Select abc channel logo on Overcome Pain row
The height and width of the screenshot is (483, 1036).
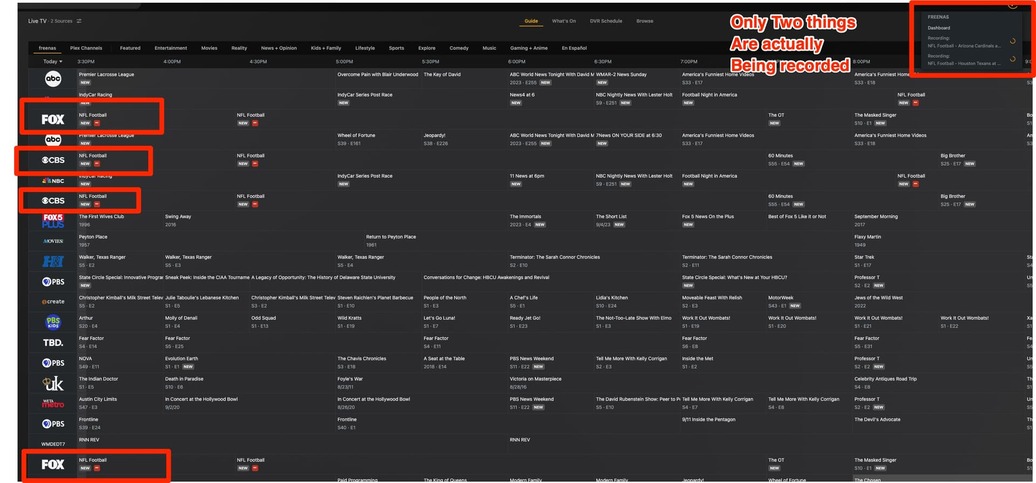click(x=53, y=79)
